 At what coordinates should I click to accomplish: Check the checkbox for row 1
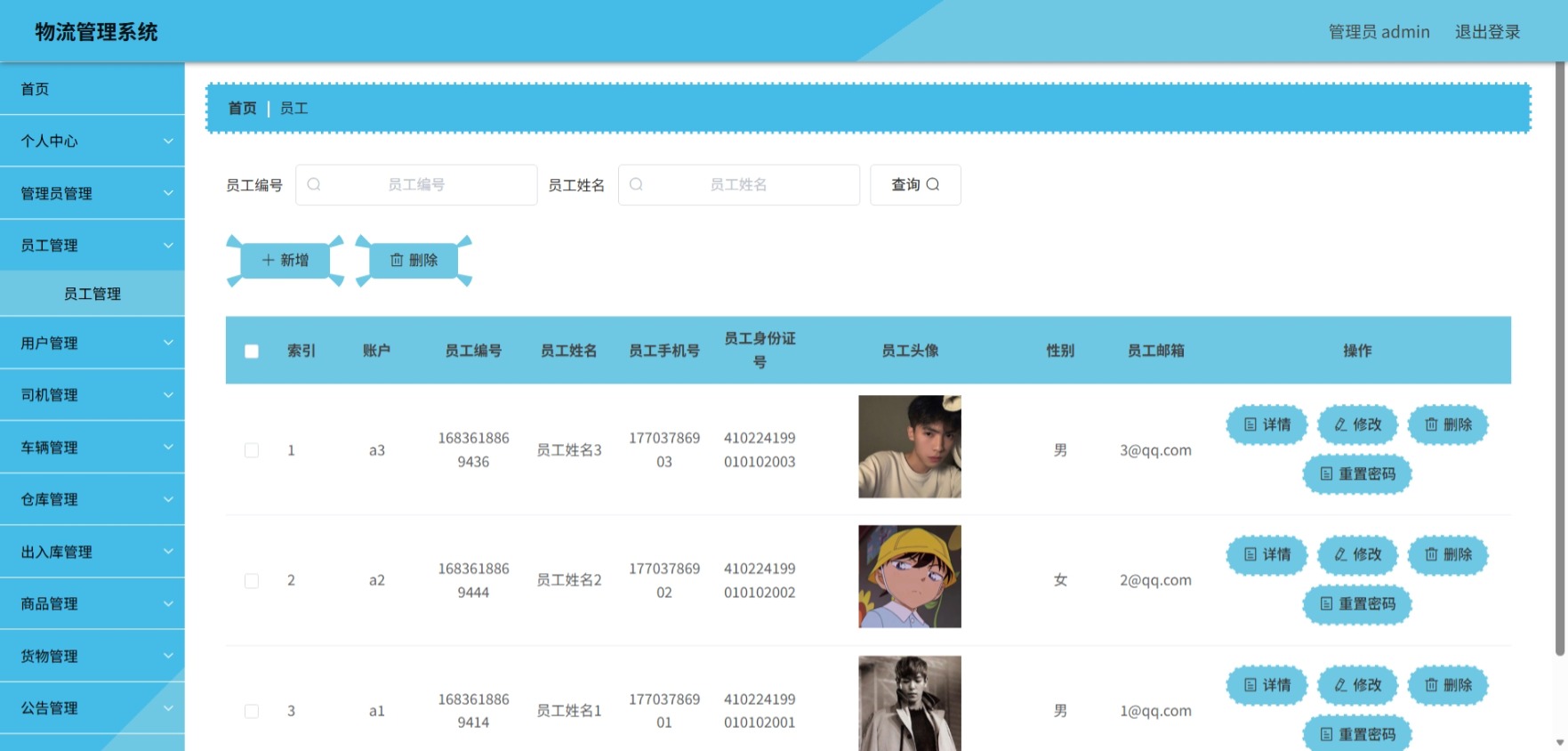pyautogui.click(x=252, y=450)
